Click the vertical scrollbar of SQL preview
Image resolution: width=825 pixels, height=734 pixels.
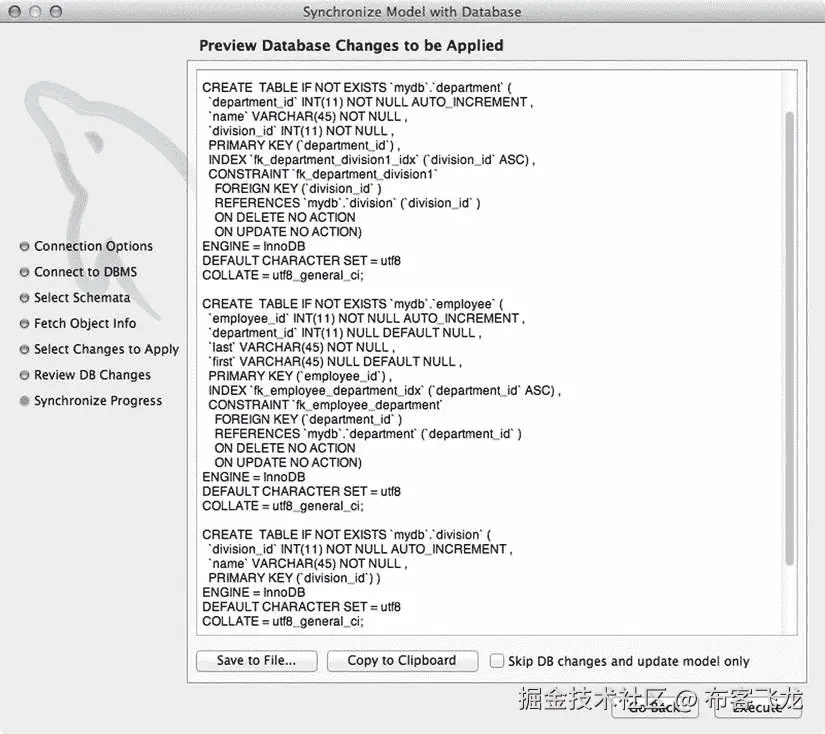(x=789, y=338)
